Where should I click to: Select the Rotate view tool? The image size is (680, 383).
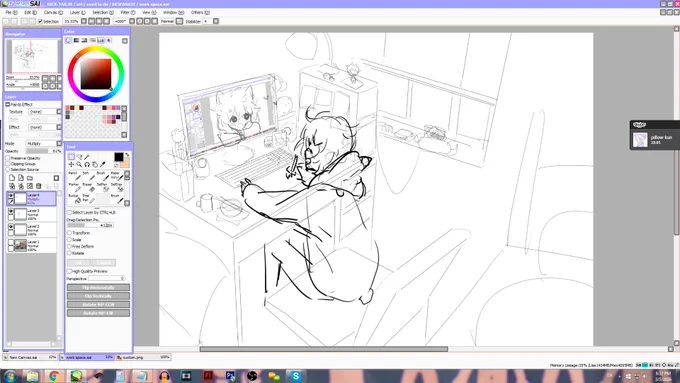[x=87, y=164]
